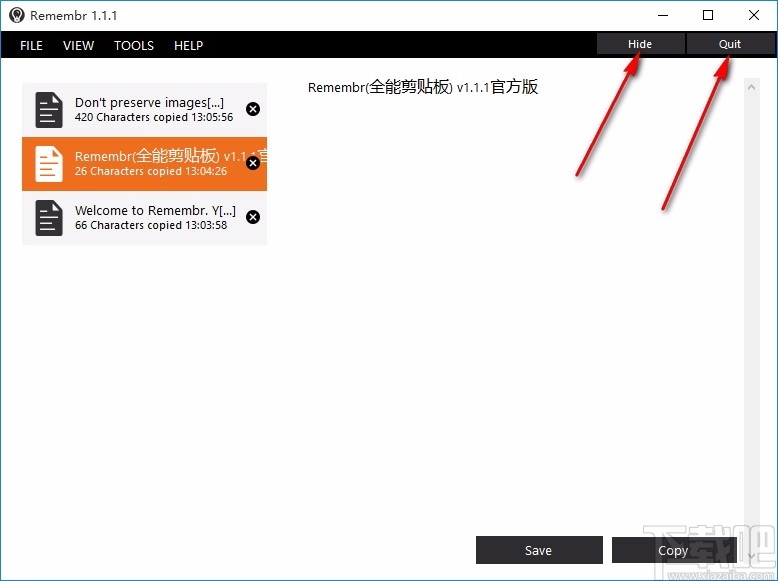Click "26 Characters copied 13:04:26" text
This screenshot has width=778, height=581.
(x=151, y=171)
